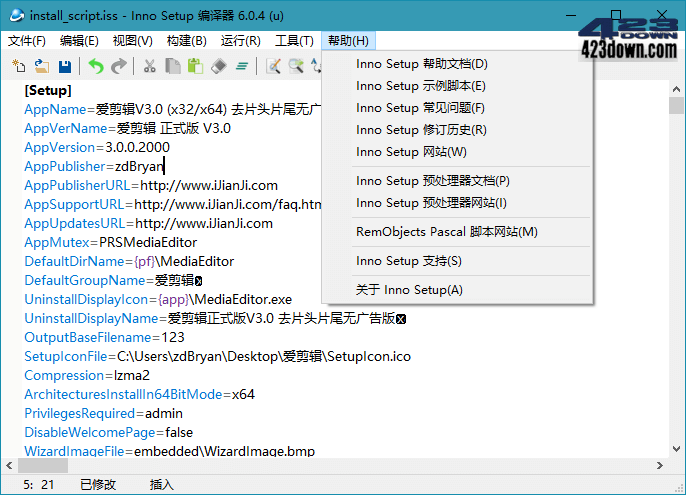This screenshot has width=686, height=495.
Task: Place cursor in AppPublisher=zdBryan line
Action: click(x=94, y=166)
